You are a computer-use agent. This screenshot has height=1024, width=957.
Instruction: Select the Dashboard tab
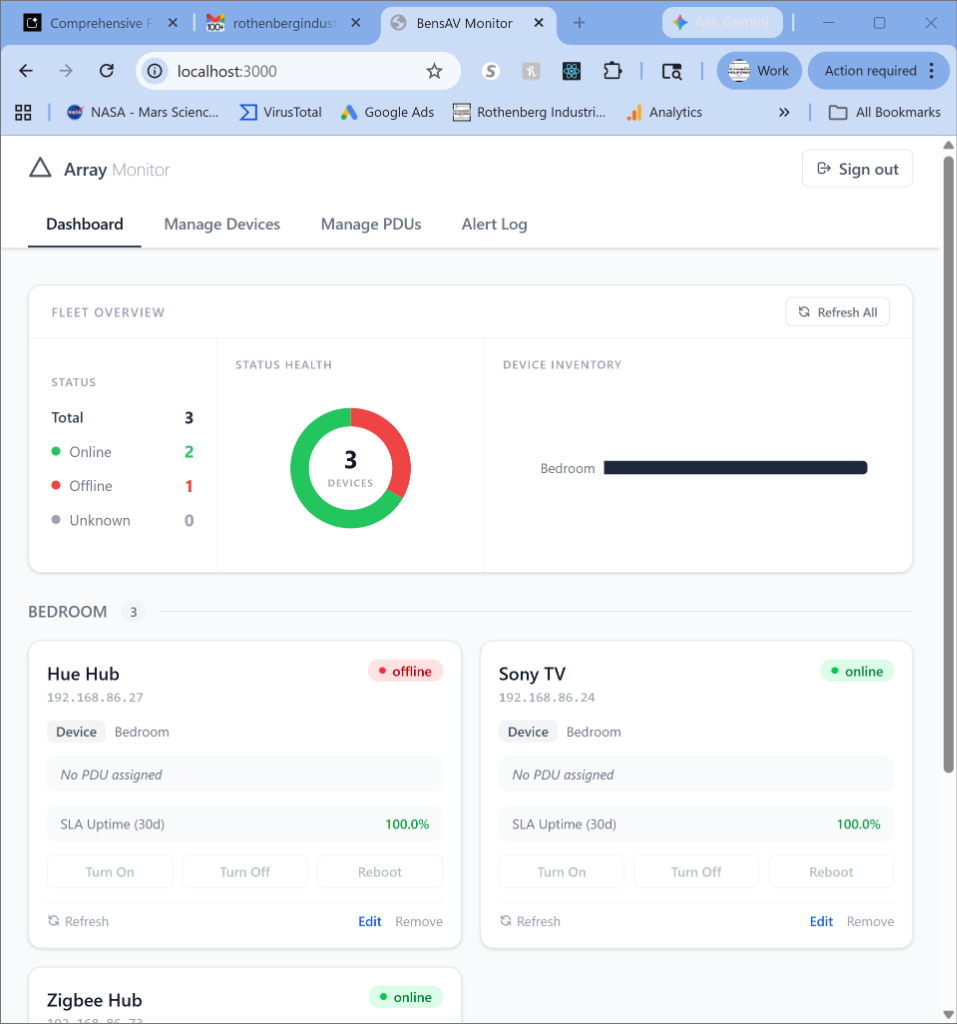[x=84, y=224]
